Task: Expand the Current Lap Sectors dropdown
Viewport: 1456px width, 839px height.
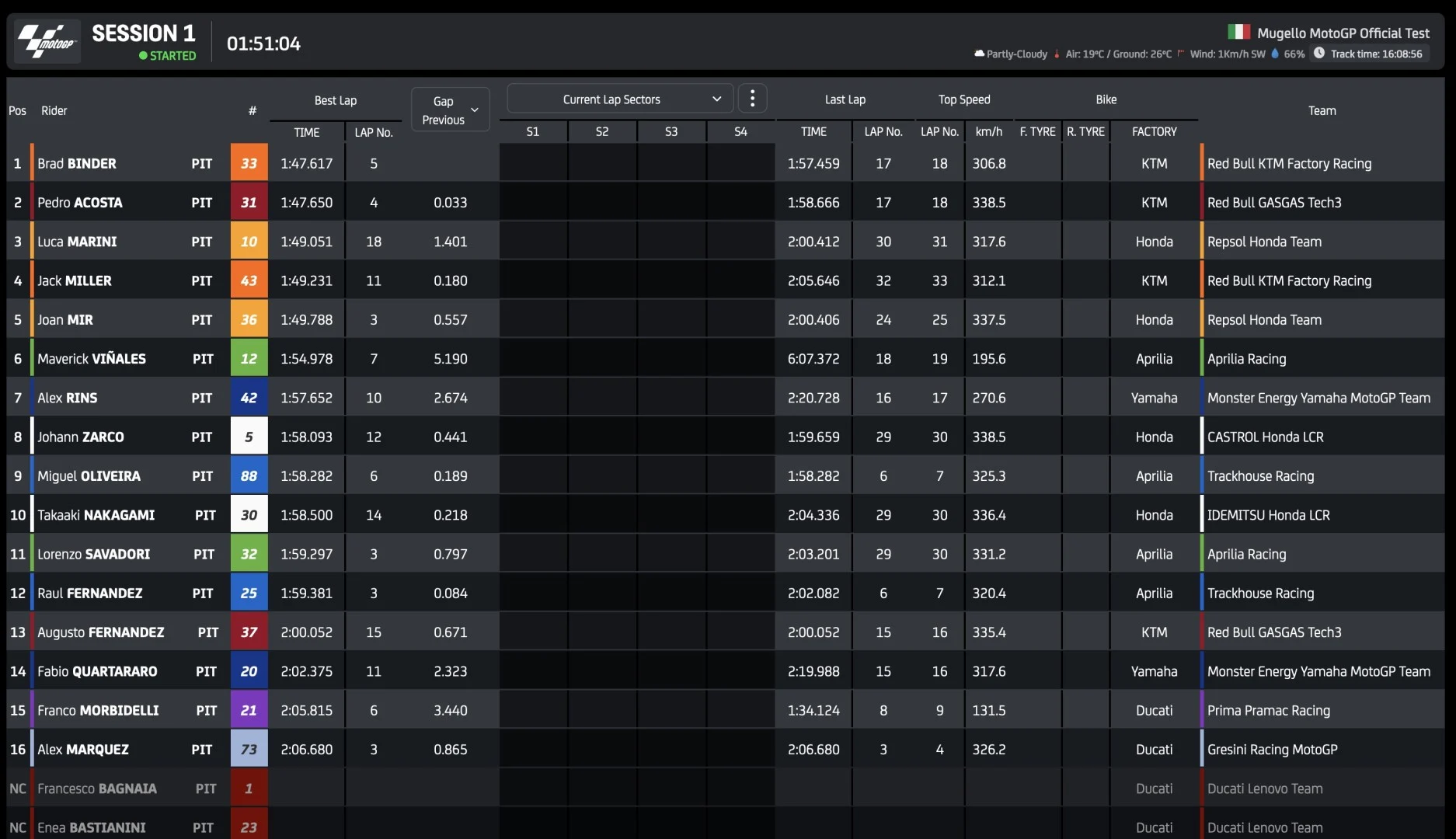Action: point(620,99)
